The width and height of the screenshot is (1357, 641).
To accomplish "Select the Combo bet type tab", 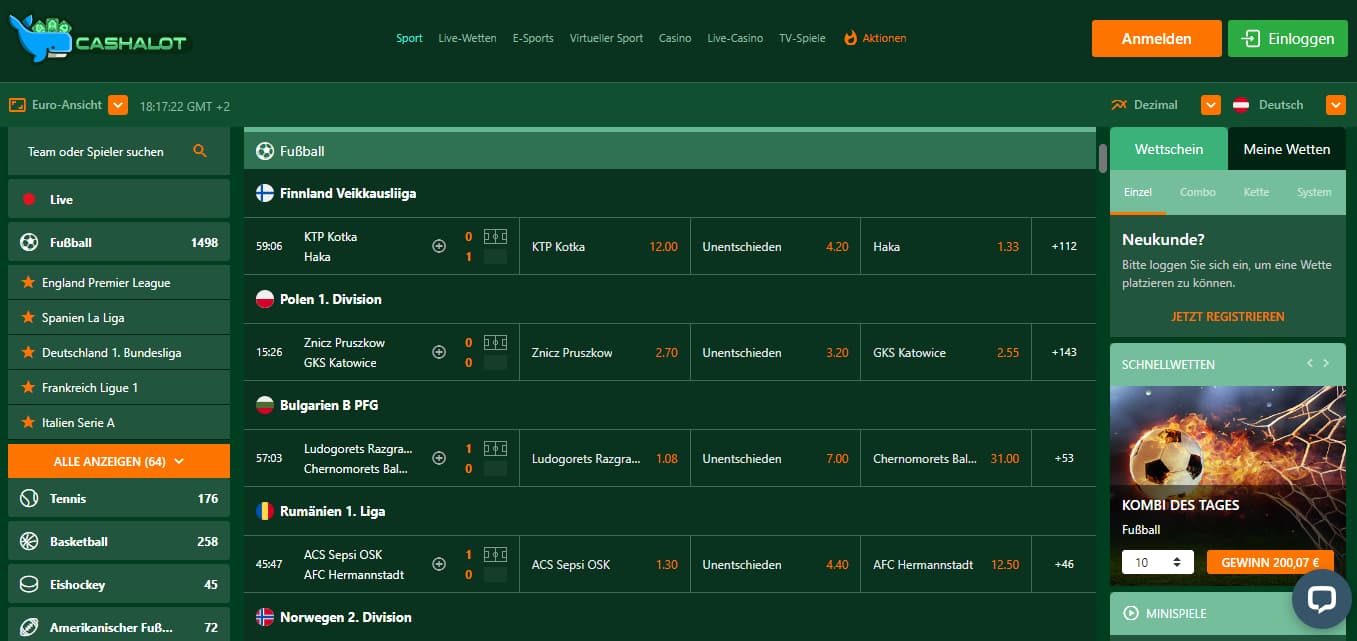I will tap(1198, 192).
